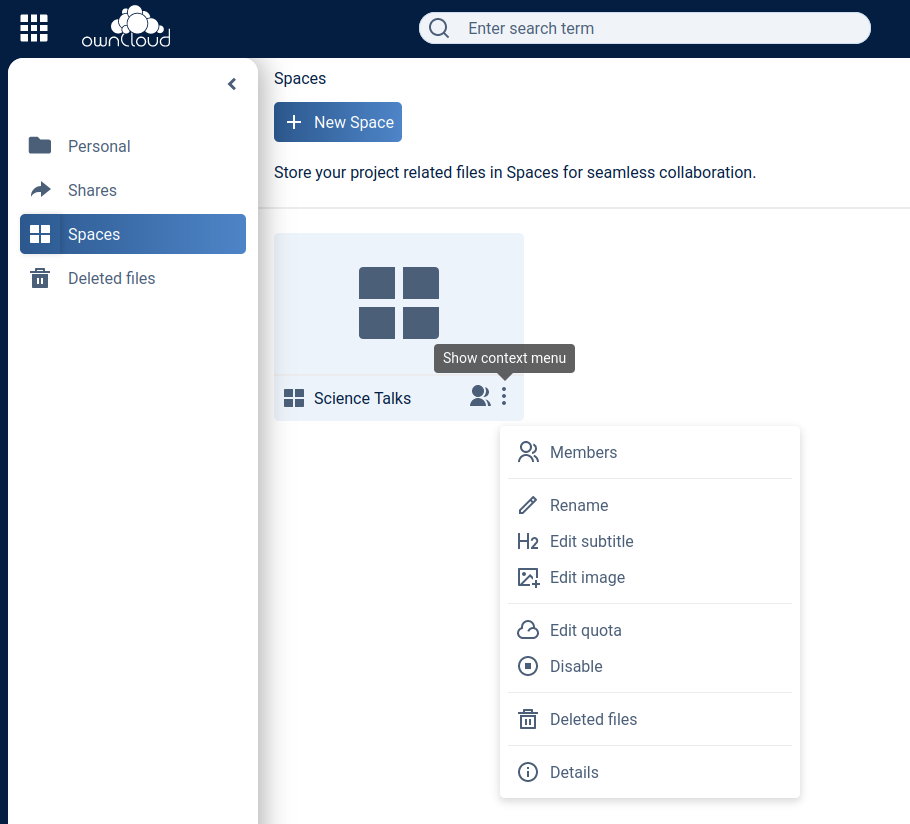910x824 pixels.
Task: Go to Shares in the sidebar
Action: click(x=92, y=190)
